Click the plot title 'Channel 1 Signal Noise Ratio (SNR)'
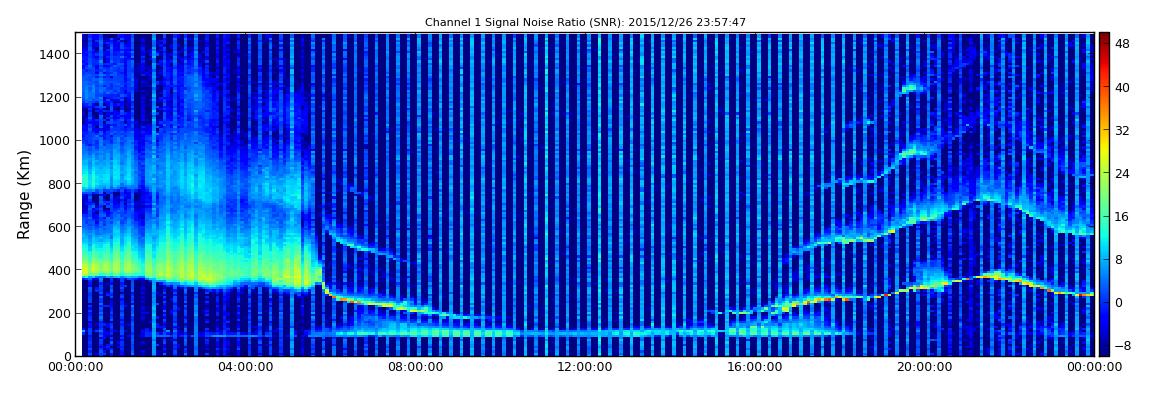 pyautogui.click(x=585, y=23)
